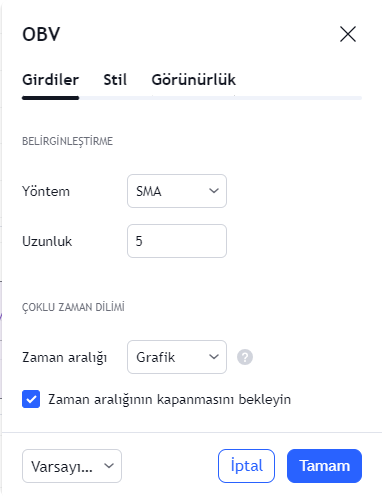This screenshot has width=382, height=498.
Task: Click the chevron arrow in Yöntem dropdown
Action: pyautogui.click(x=214, y=191)
